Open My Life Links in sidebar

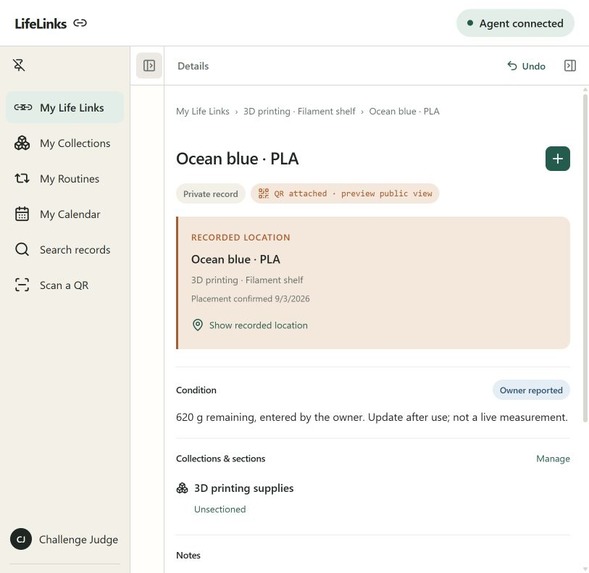pos(65,107)
